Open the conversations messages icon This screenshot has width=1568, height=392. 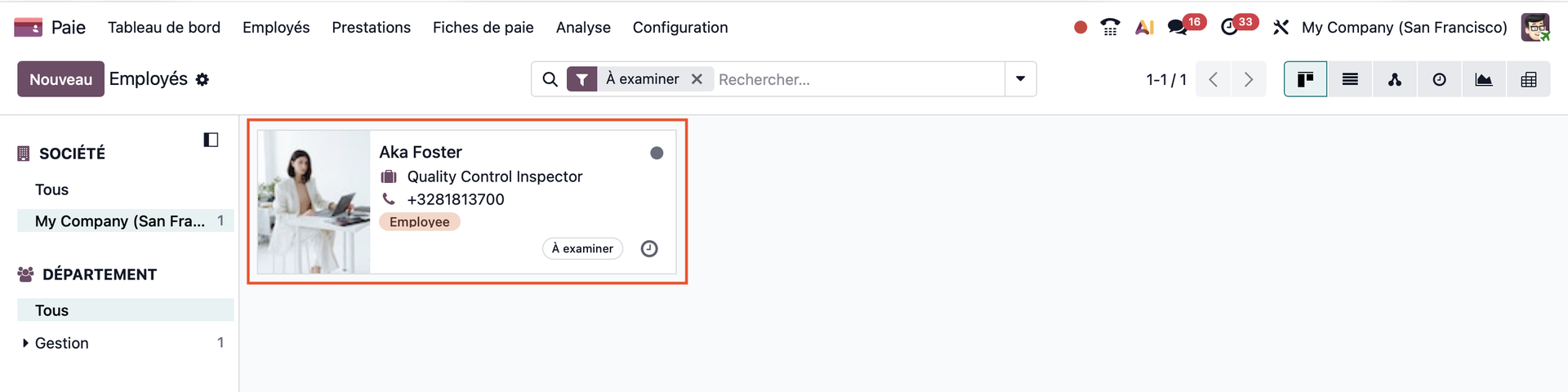pos(1178,27)
